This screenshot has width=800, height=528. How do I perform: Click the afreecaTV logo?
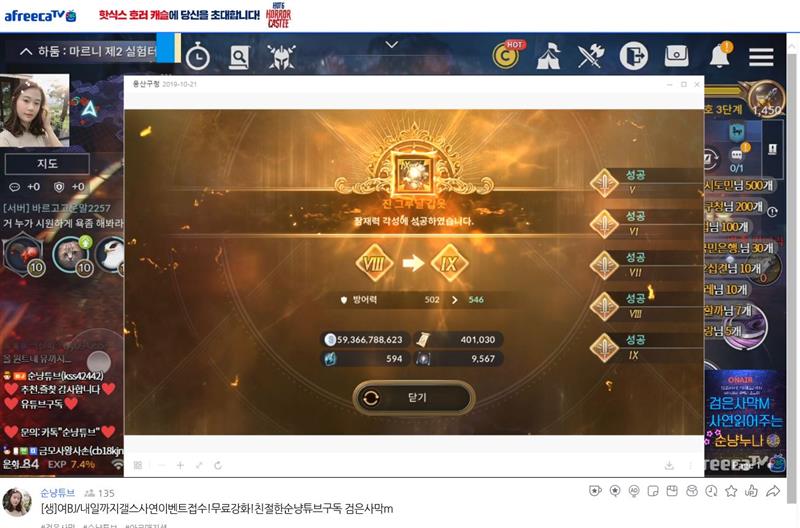pyautogui.click(x=40, y=16)
